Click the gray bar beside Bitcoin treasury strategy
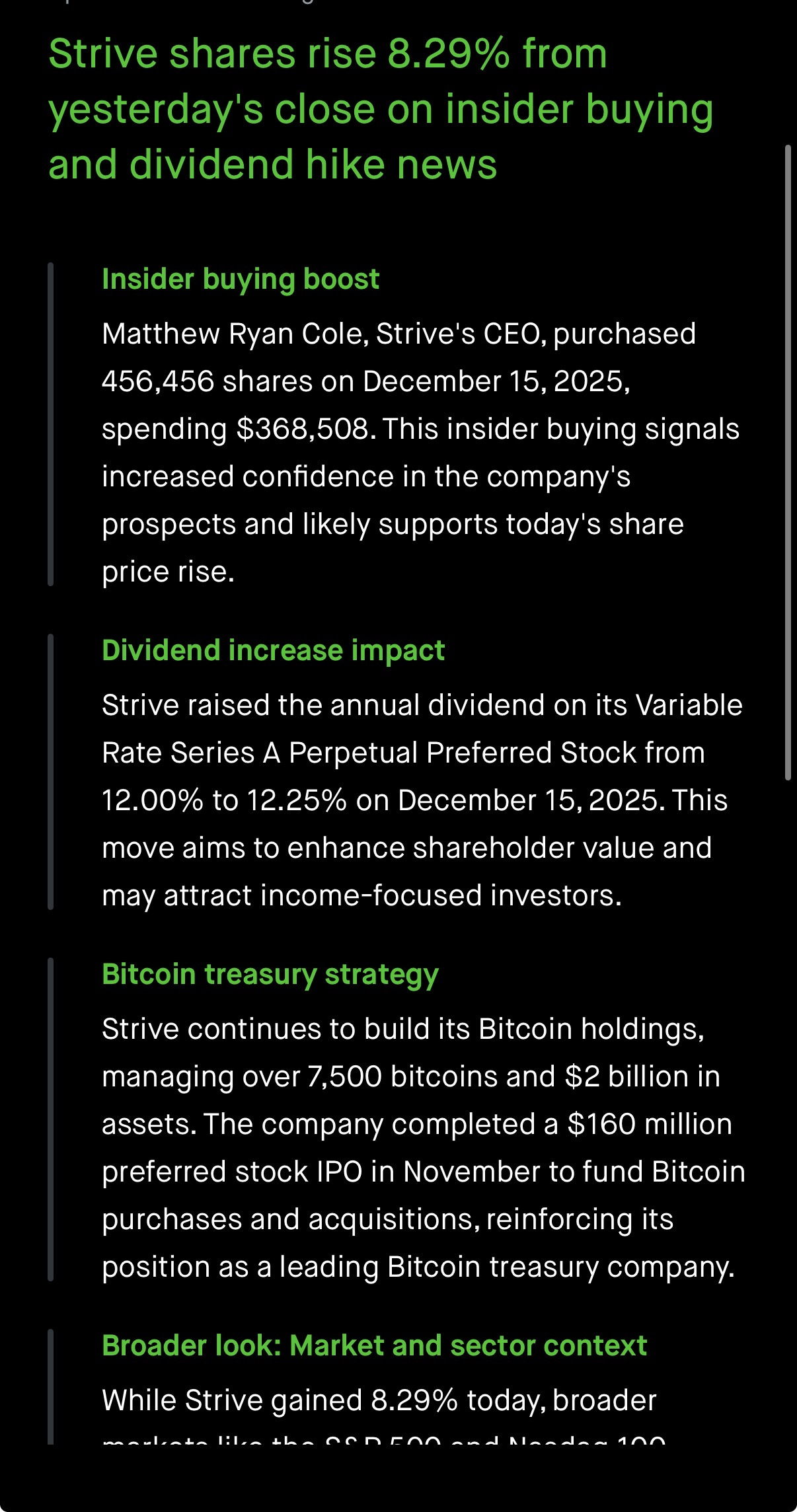Viewport: 797px width, 1512px height. click(x=50, y=1119)
